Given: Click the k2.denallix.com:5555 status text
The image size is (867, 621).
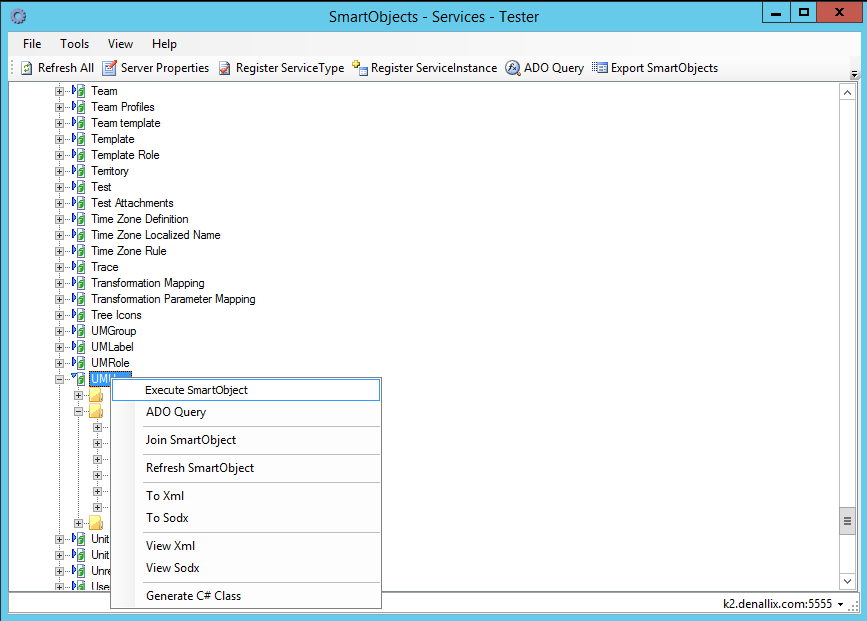Looking at the screenshot, I should [777, 604].
